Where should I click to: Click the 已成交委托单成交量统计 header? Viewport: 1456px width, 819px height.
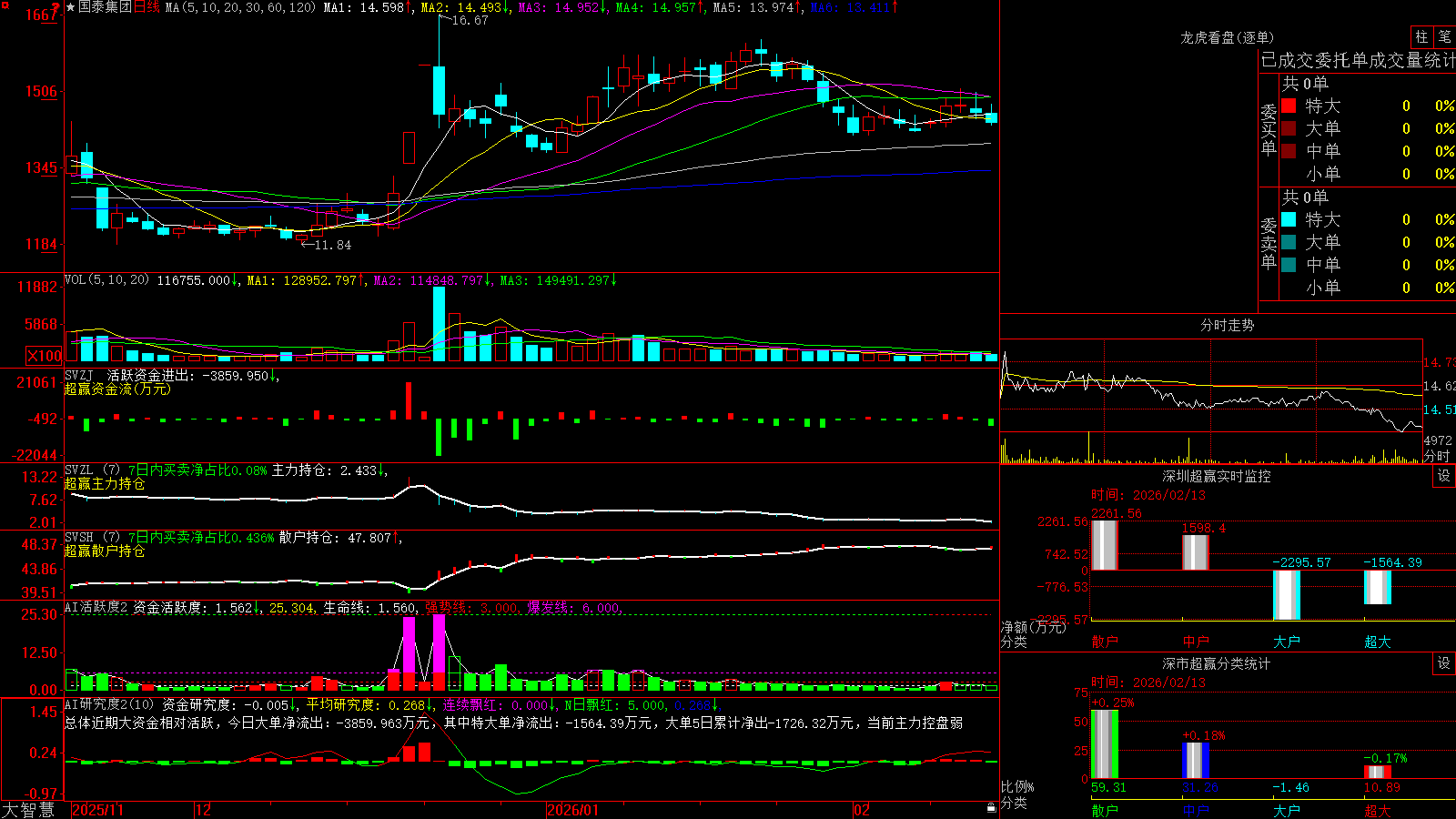(x=1358, y=60)
